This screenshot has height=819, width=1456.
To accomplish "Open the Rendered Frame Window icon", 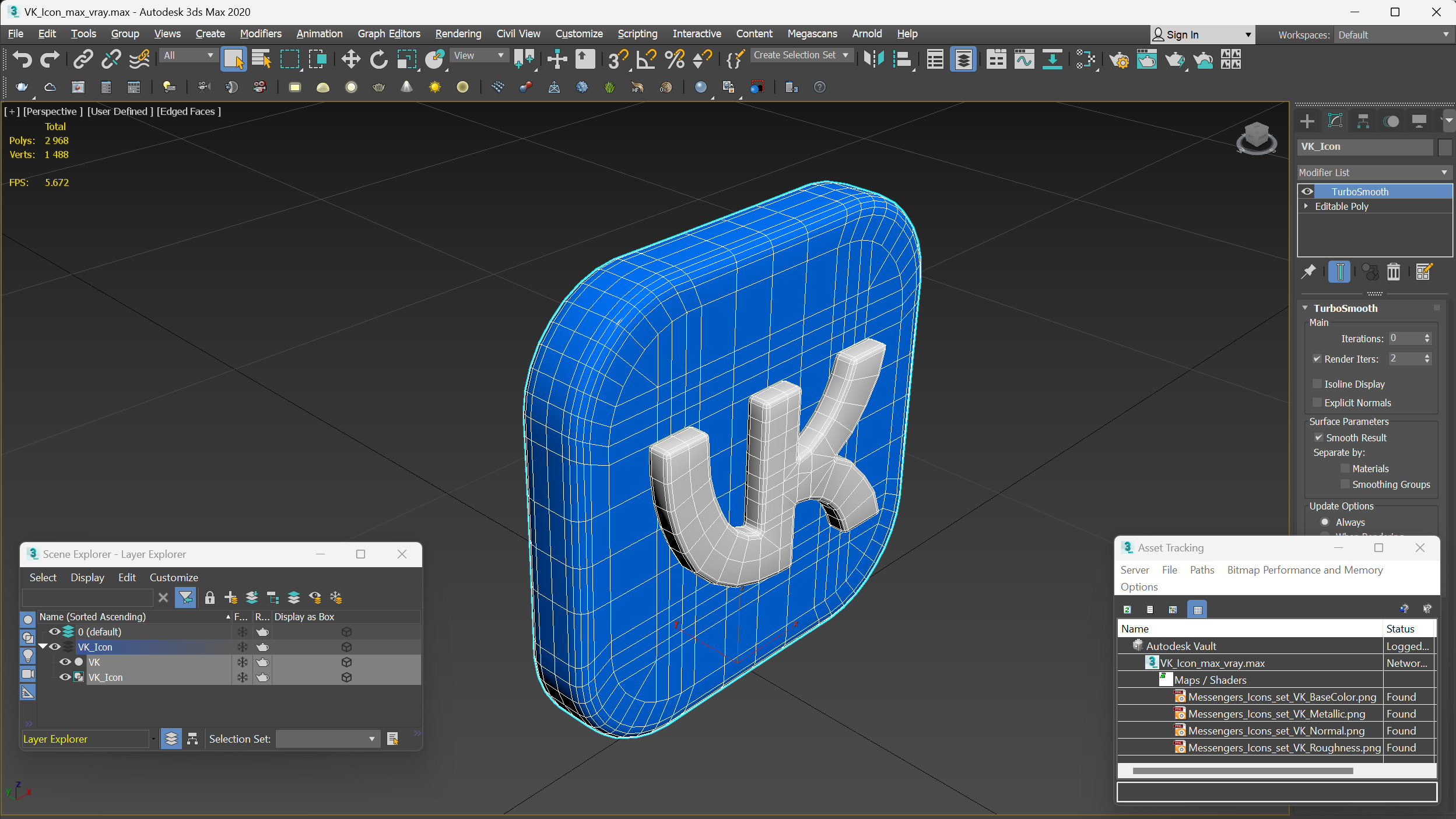I will tap(1146, 59).
